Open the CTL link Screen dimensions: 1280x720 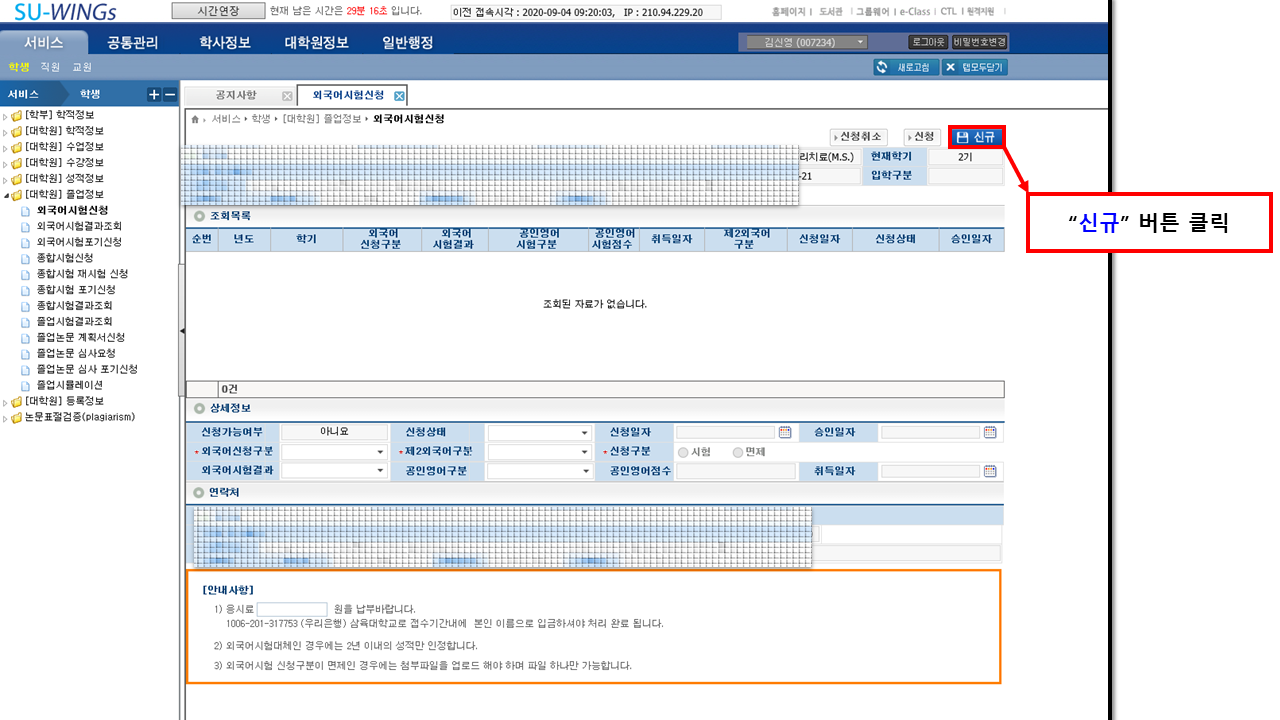pyautogui.click(x=948, y=12)
